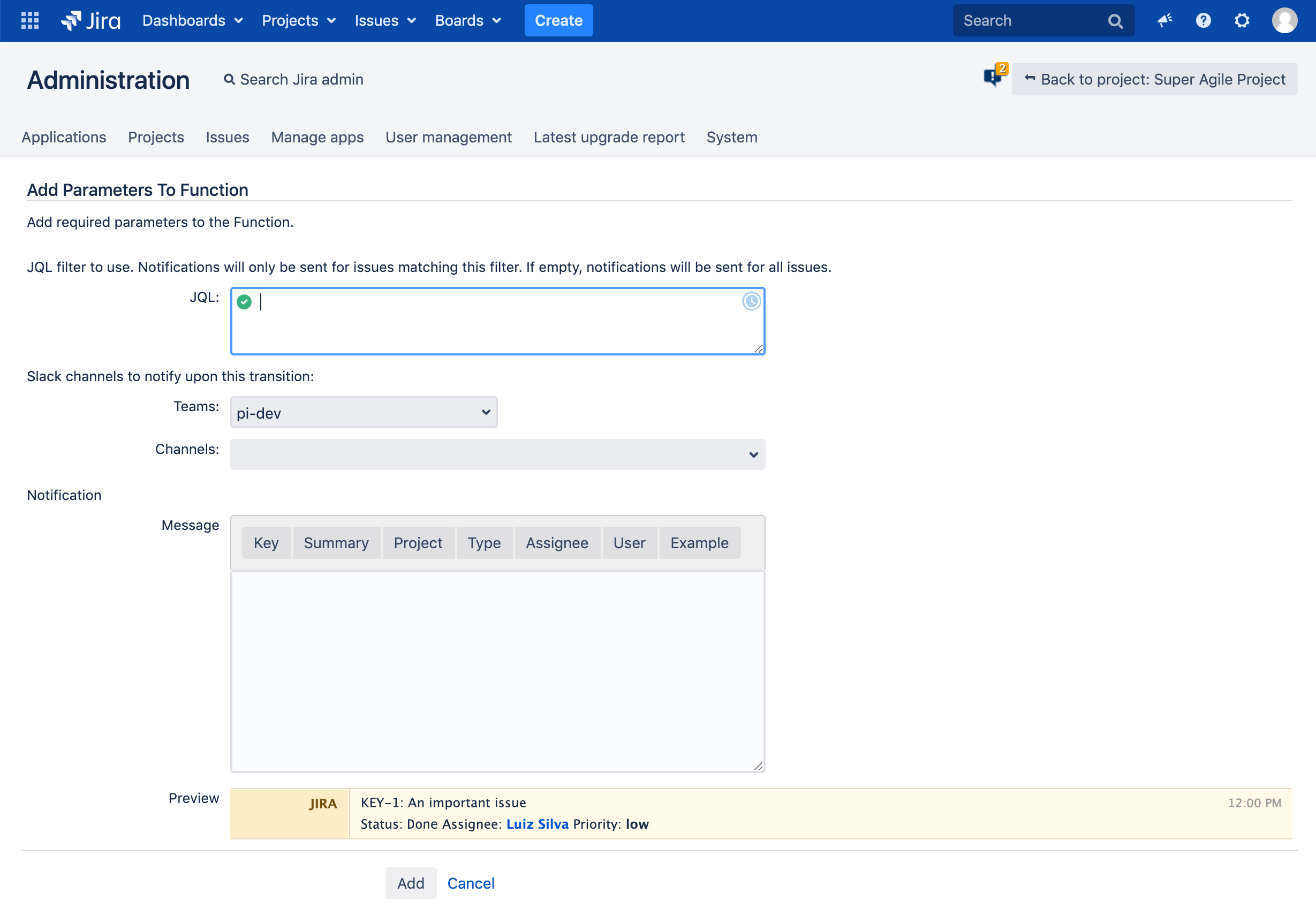Click the search magnifier icon
This screenshot has width=1316, height=909.
(1115, 21)
